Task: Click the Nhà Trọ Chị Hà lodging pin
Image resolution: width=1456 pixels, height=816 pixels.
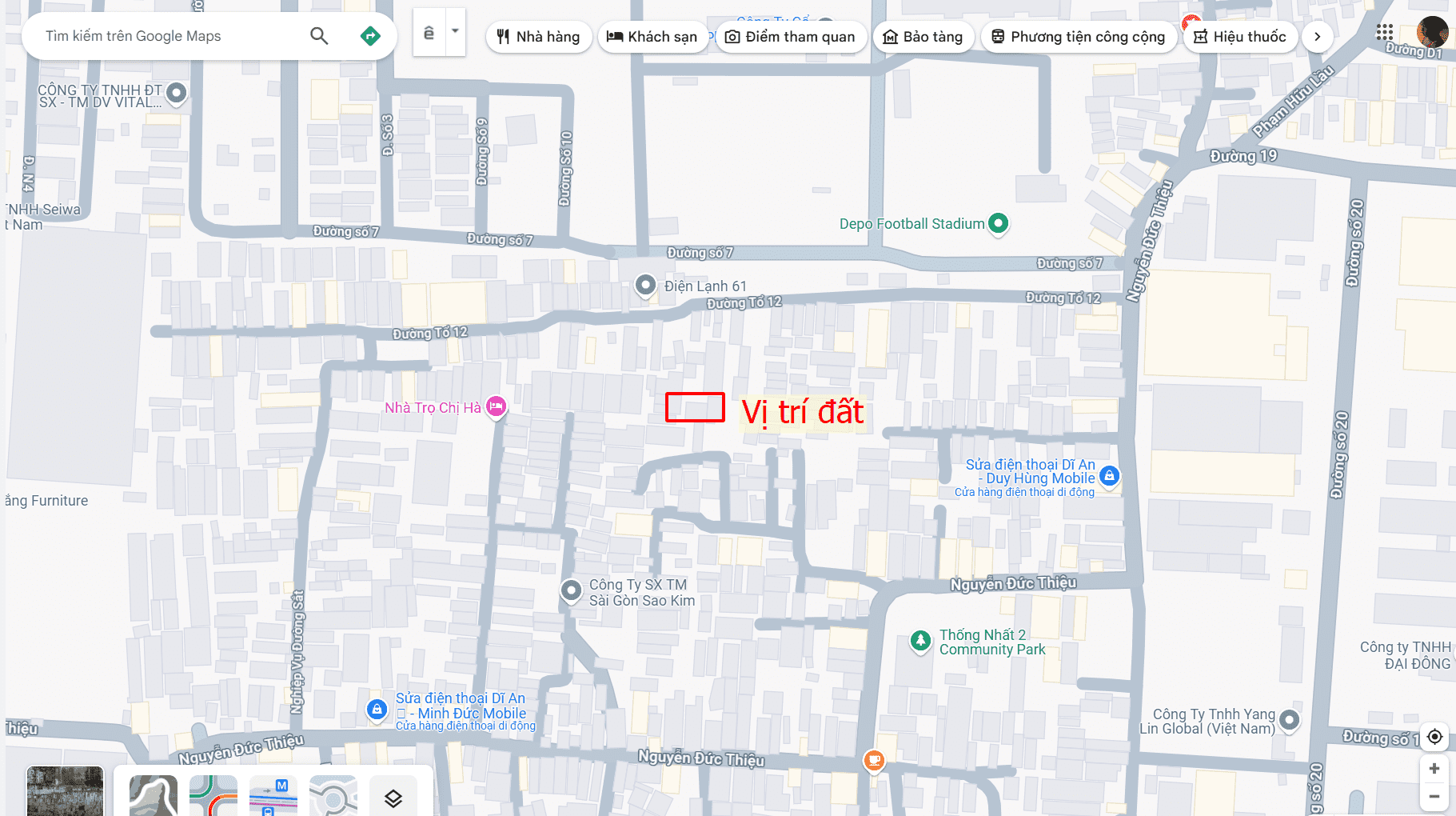Action: tap(497, 406)
